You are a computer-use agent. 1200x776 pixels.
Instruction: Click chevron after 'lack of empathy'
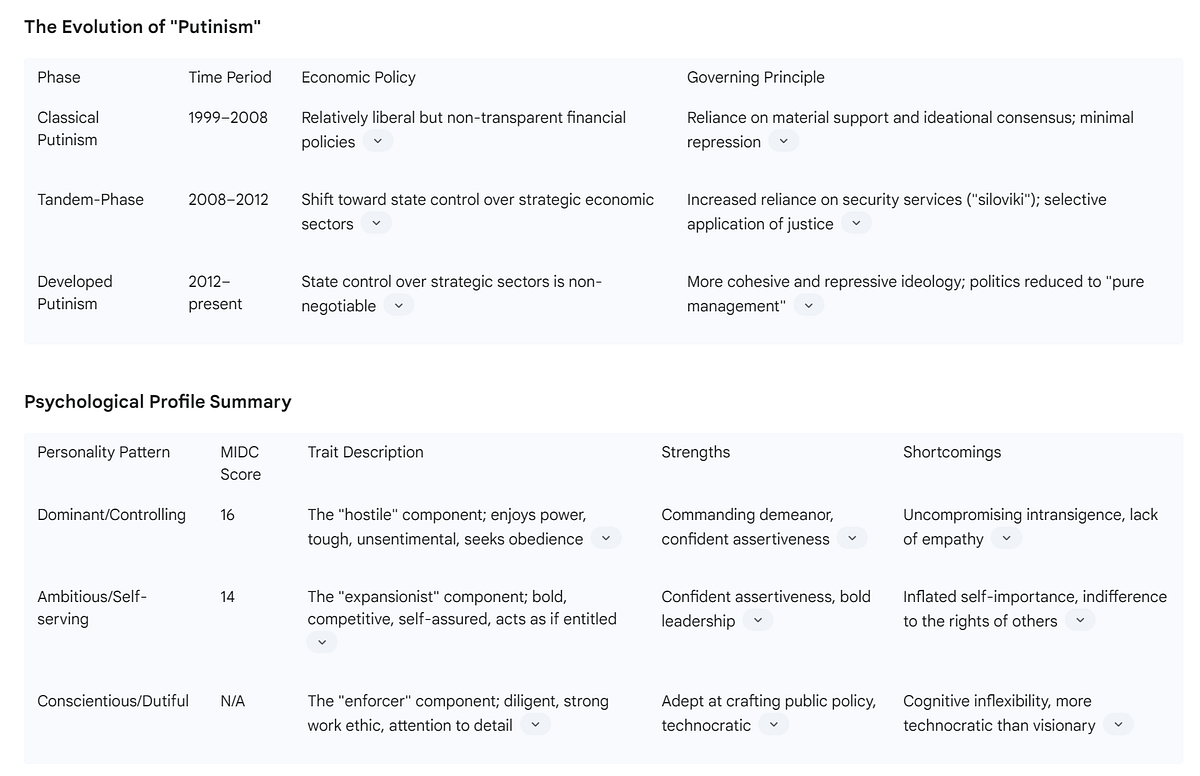(x=1006, y=539)
